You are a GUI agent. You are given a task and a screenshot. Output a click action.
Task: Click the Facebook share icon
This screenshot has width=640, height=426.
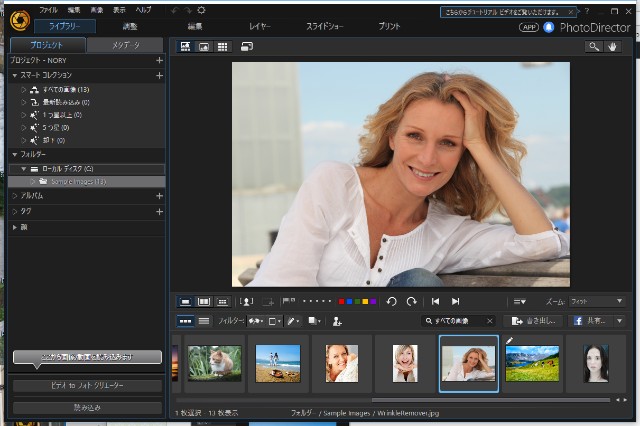click(x=579, y=321)
